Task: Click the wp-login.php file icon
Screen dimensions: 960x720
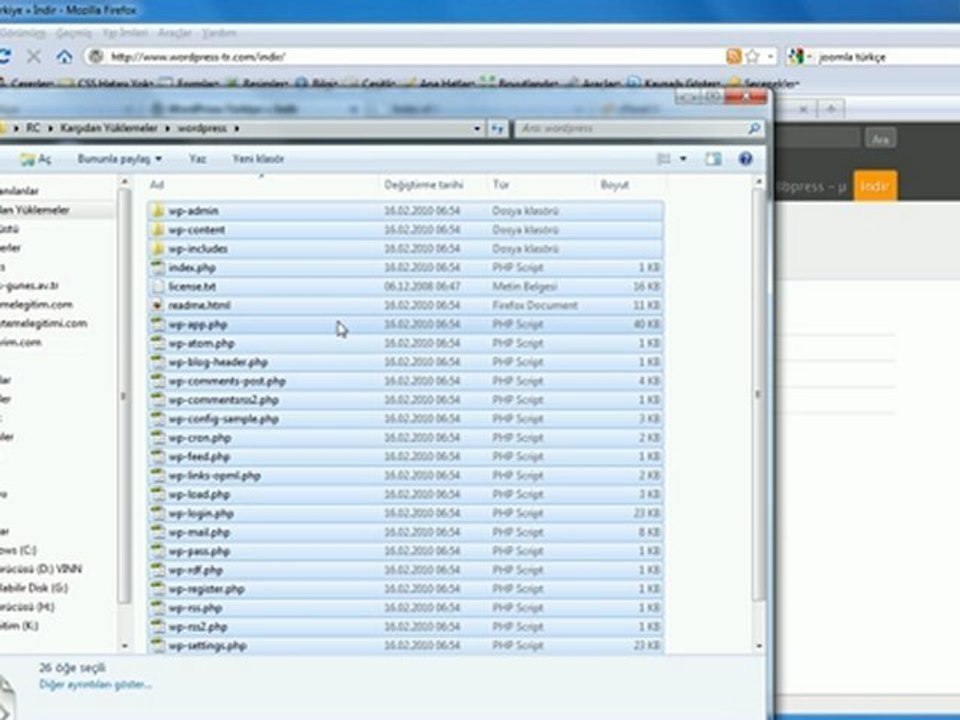Action: coord(158,514)
